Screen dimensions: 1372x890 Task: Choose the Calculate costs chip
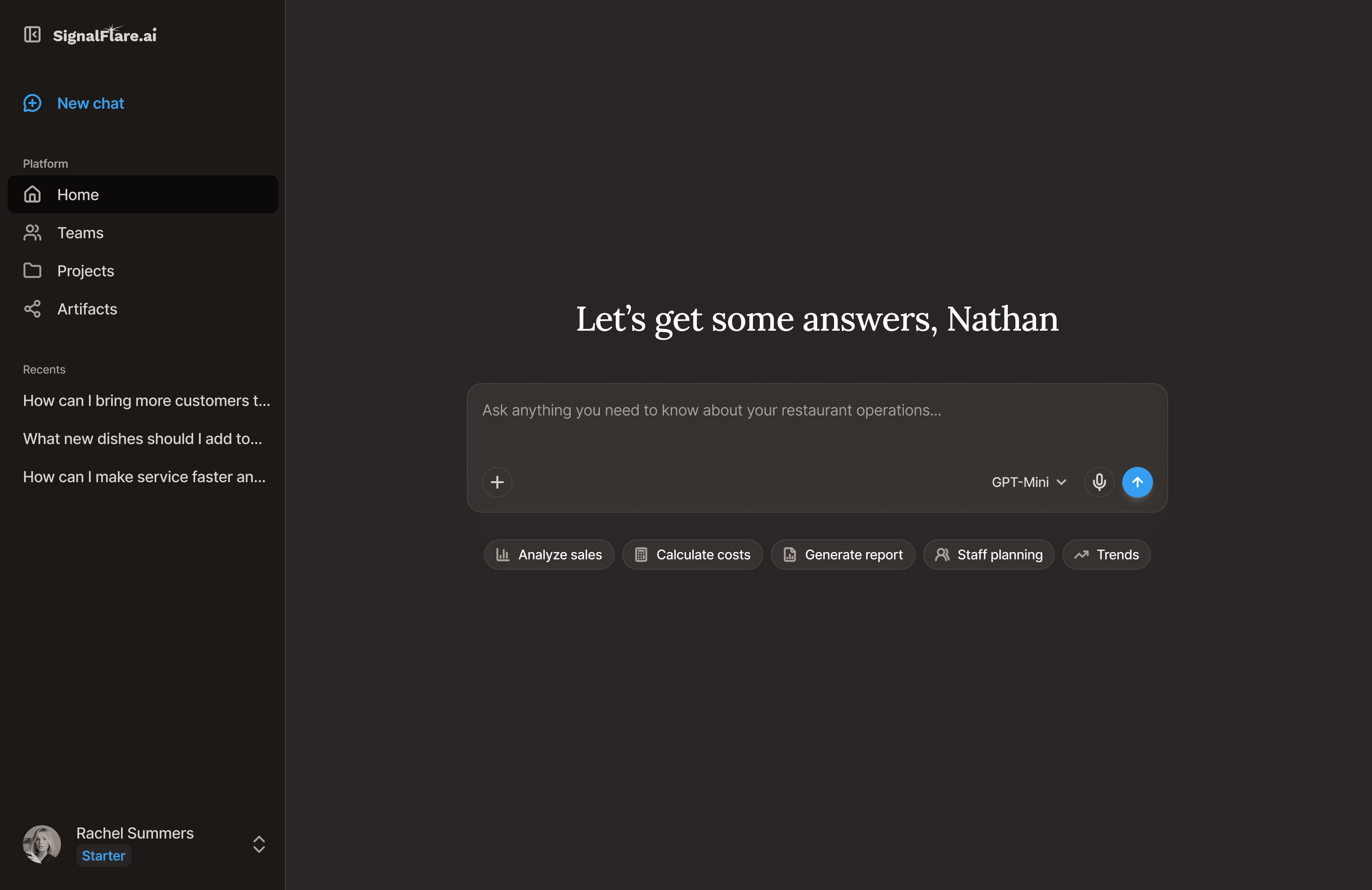tap(692, 555)
